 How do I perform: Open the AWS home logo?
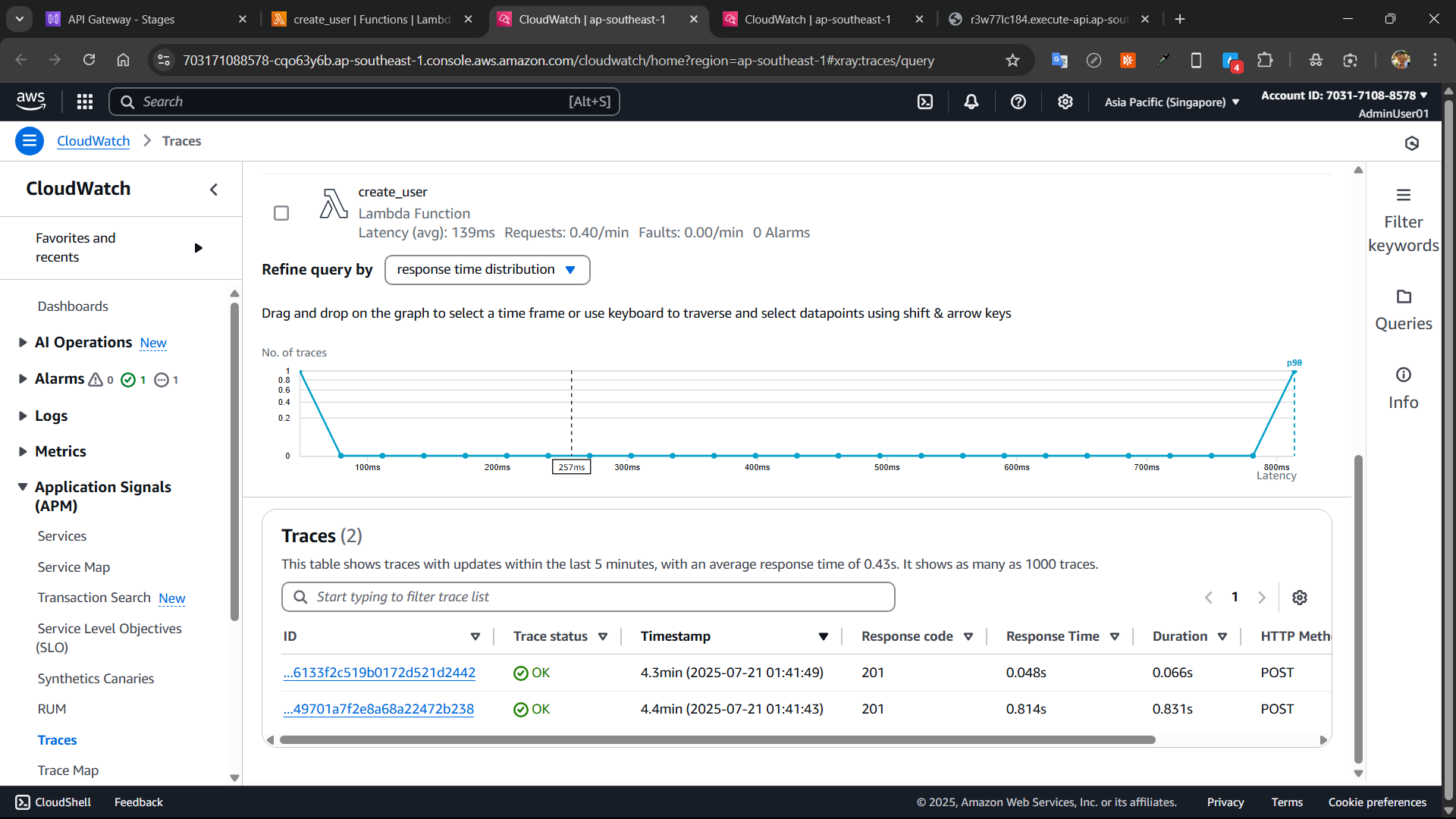coord(31,101)
